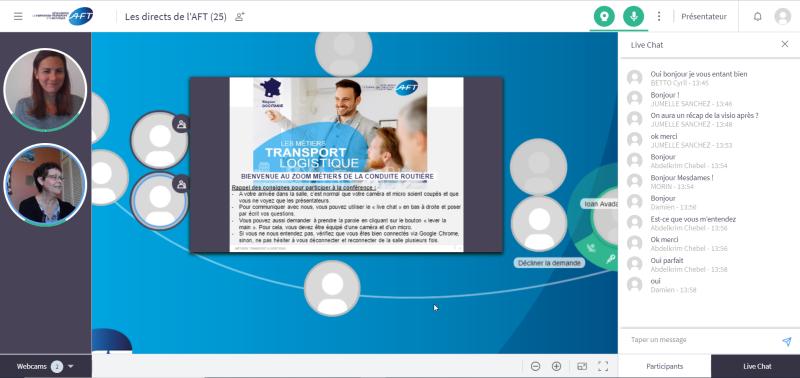The image size is (800, 378).
Task: Switch to the Participants tab
Action: [x=664, y=366]
